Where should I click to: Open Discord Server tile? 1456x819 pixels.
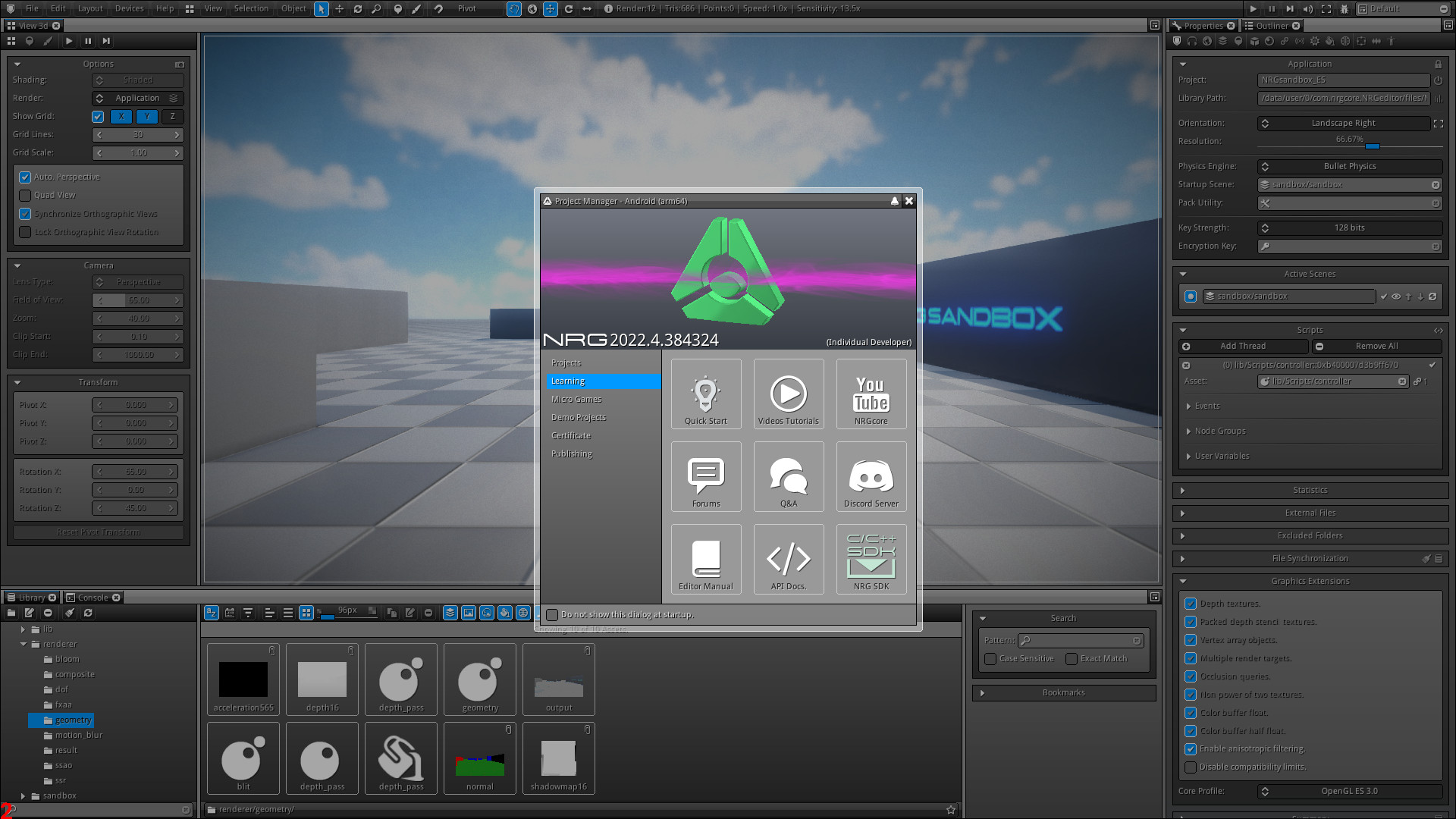click(x=871, y=476)
